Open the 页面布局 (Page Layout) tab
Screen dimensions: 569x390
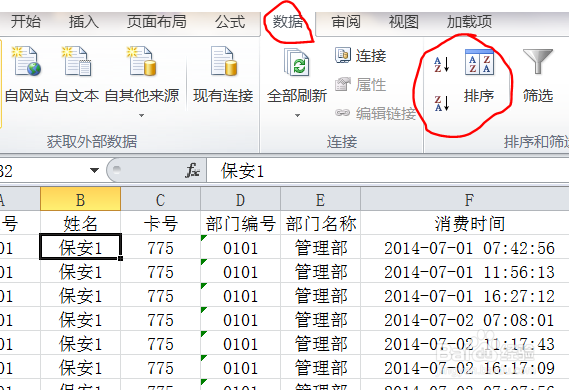(156, 22)
